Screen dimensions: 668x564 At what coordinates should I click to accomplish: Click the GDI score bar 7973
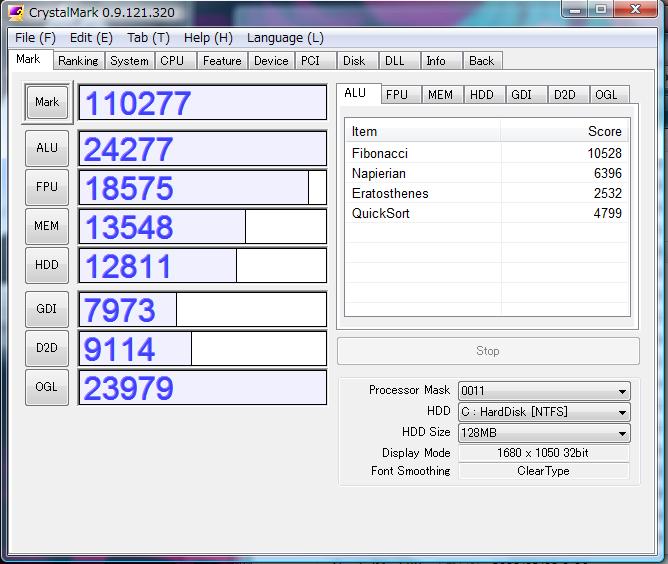pos(203,309)
